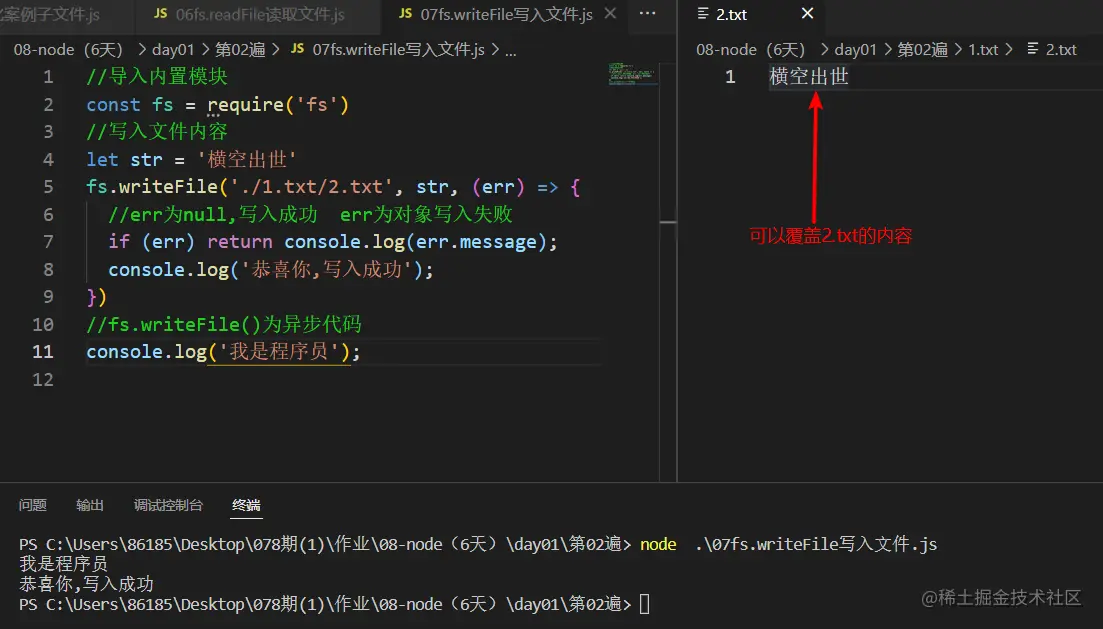Click the JS icon on the 06fs.readFile tab

(x=160, y=13)
